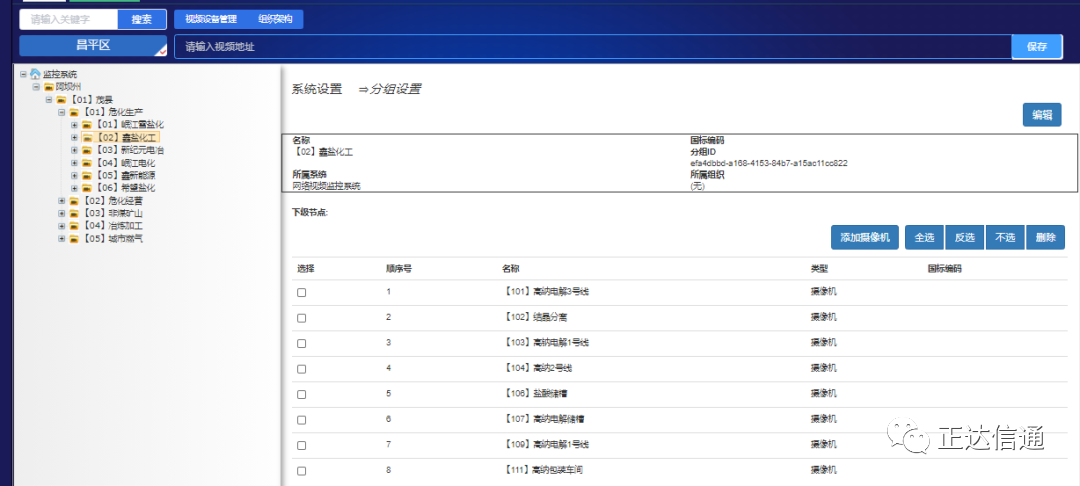Collapse the 阿坝州 tree node
The width and height of the screenshot is (1080, 486).
36,87
